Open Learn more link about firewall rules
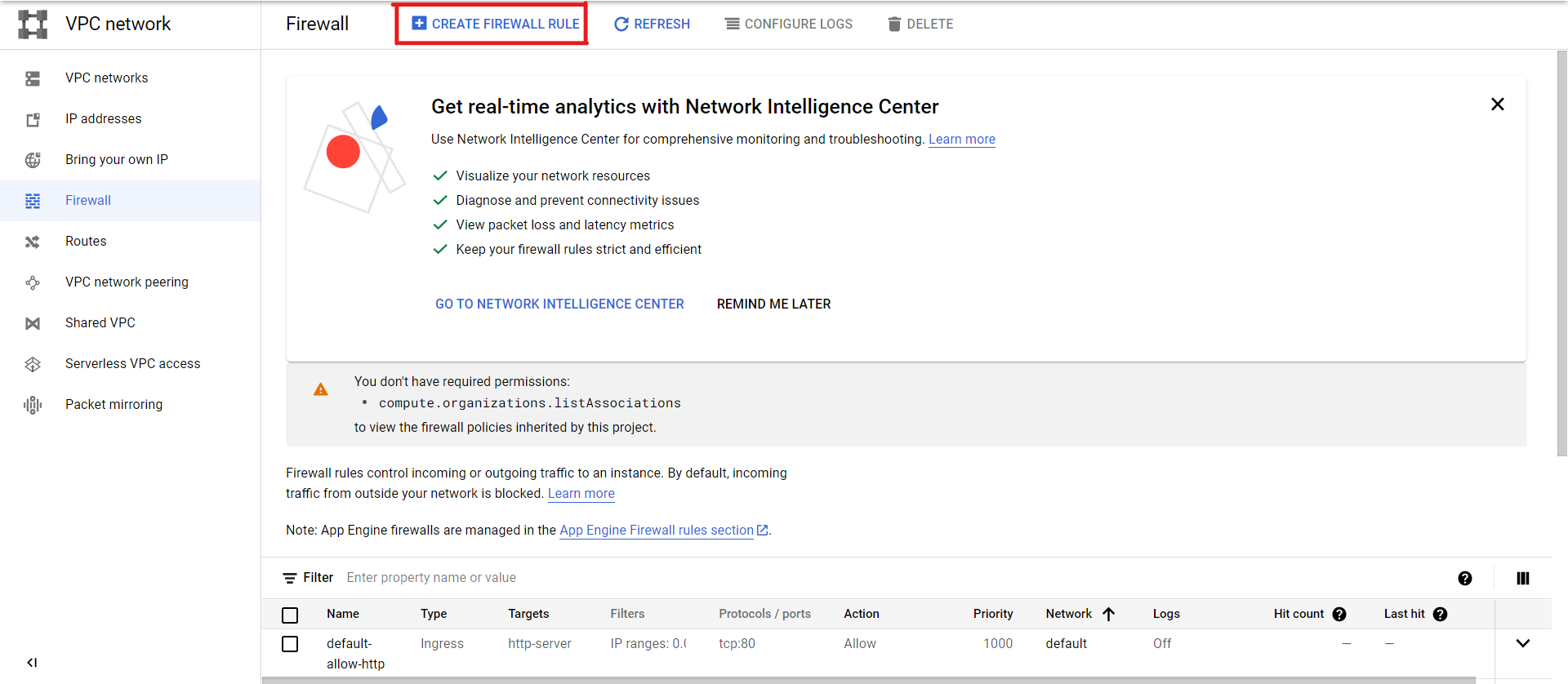 point(581,493)
